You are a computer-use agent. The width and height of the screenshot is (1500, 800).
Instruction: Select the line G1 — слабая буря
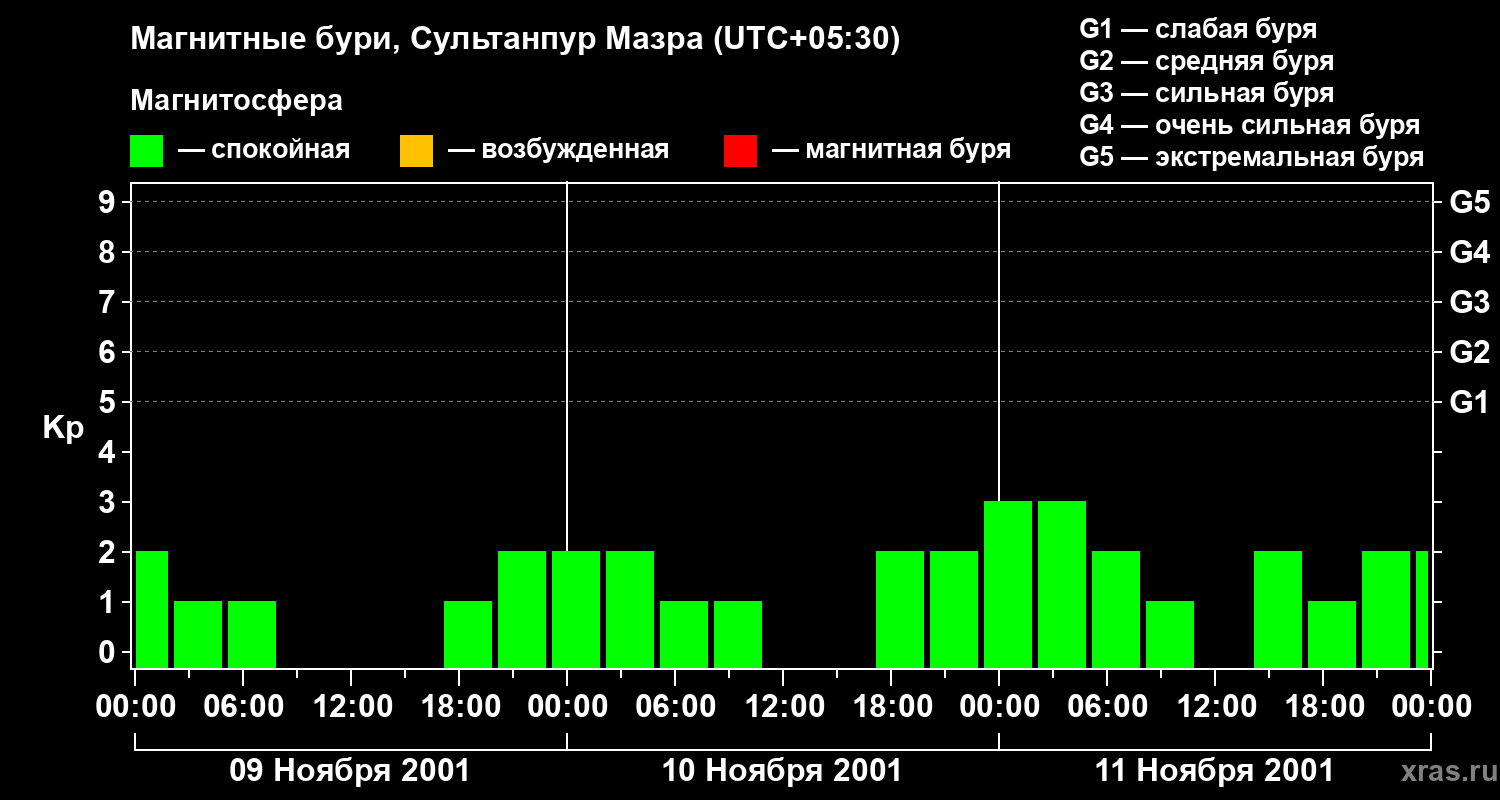pos(1198,28)
